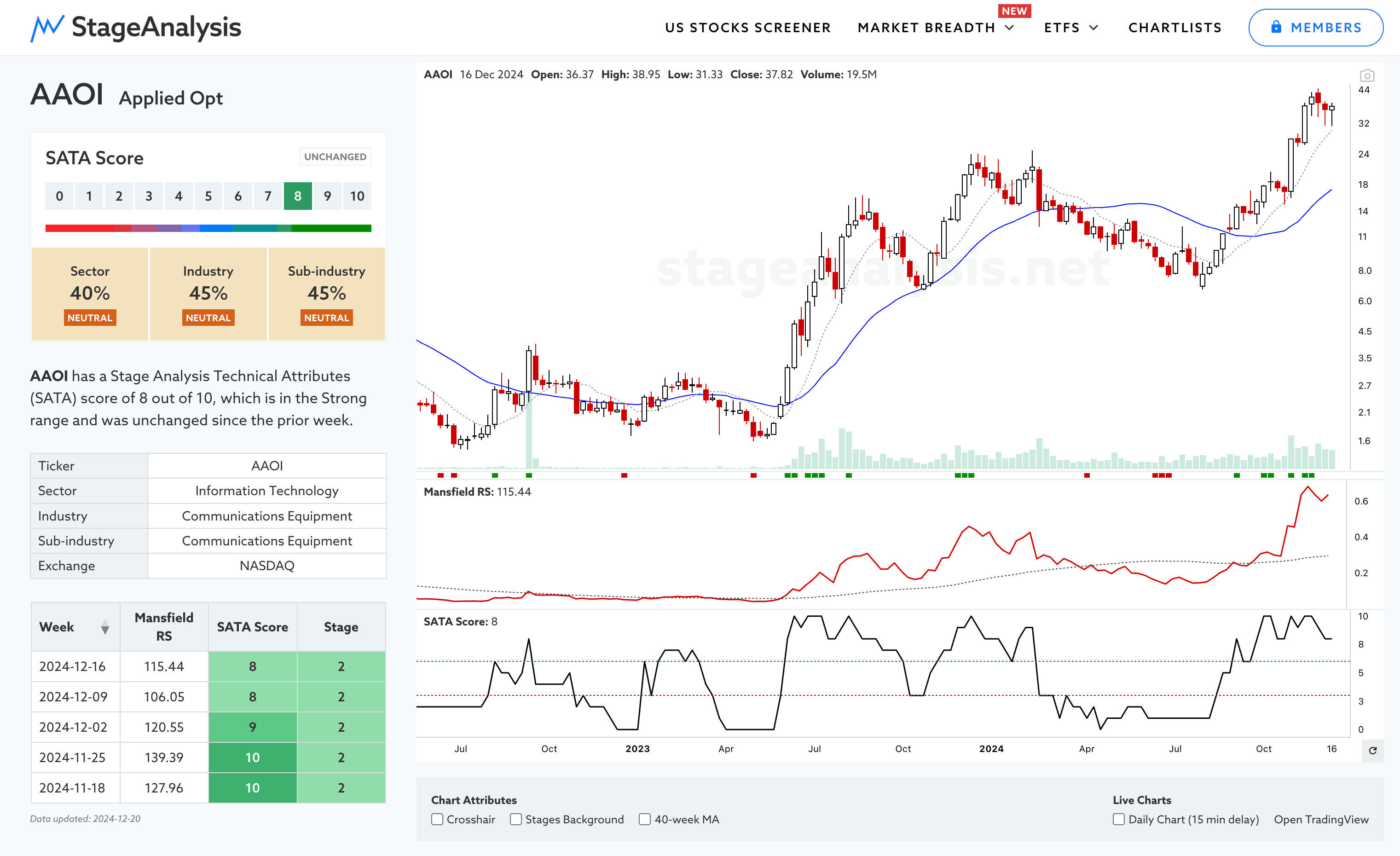This screenshot has height=856, width=1400.
Task: Click the SATA score color gradient bar
Action: tap(208, 228)
